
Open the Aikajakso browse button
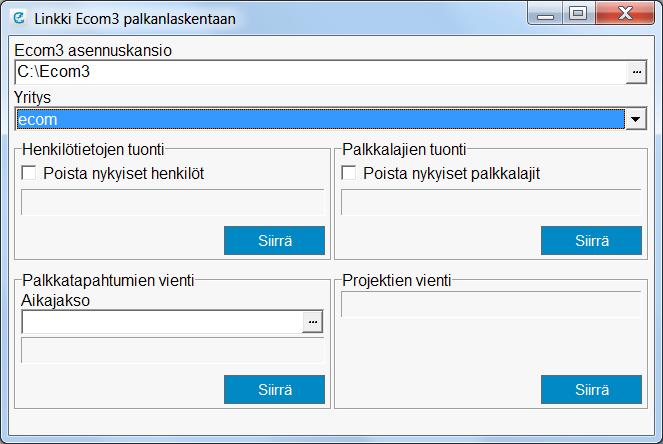[x=312, y=322]
